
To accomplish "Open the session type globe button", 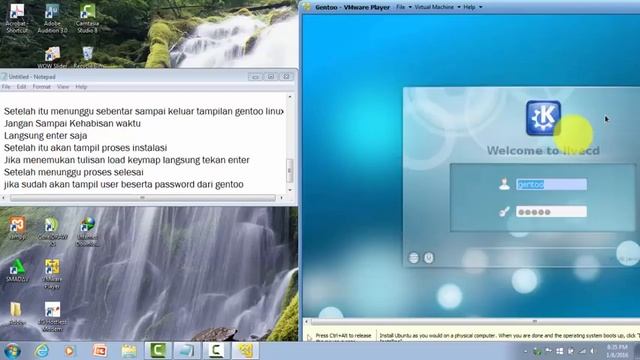I will 413,258.
